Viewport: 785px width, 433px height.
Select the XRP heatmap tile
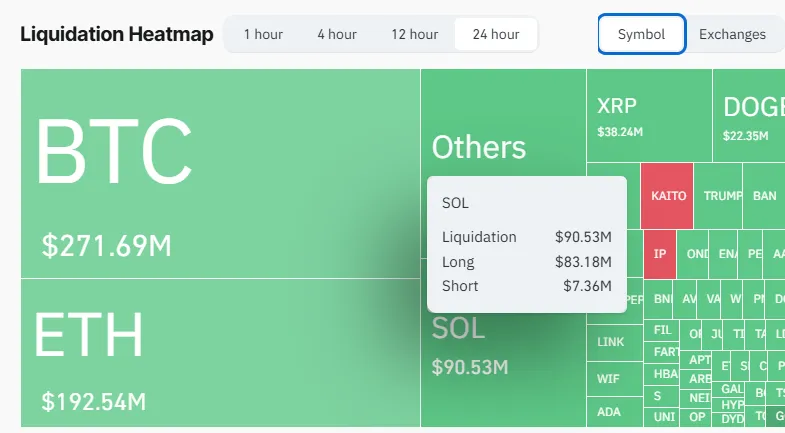(x=648, y=116)
